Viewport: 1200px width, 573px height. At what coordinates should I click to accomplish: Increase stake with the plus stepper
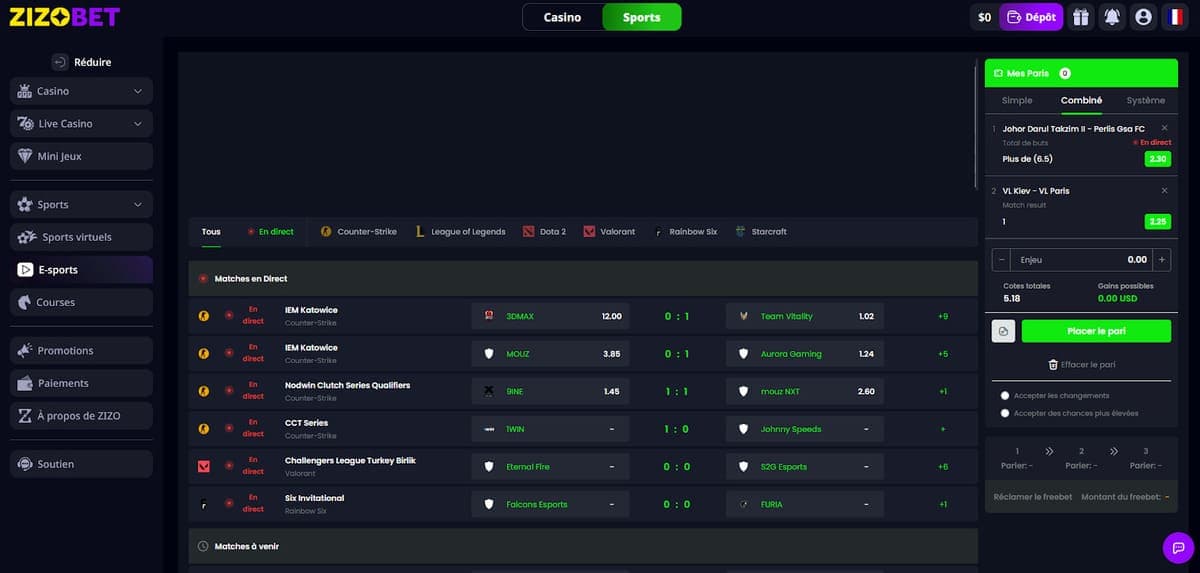point(1161,260)
